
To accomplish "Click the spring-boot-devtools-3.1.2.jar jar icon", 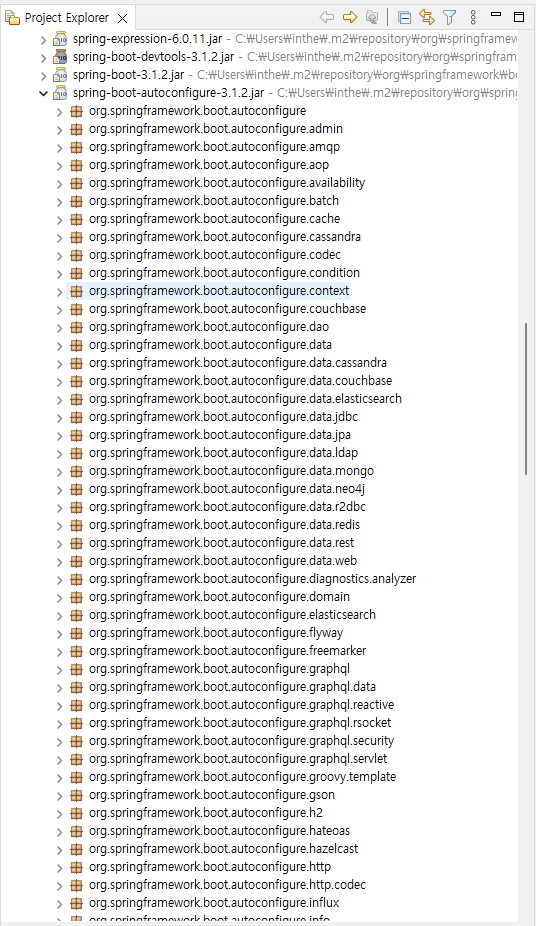I will (x=60, y=57).
